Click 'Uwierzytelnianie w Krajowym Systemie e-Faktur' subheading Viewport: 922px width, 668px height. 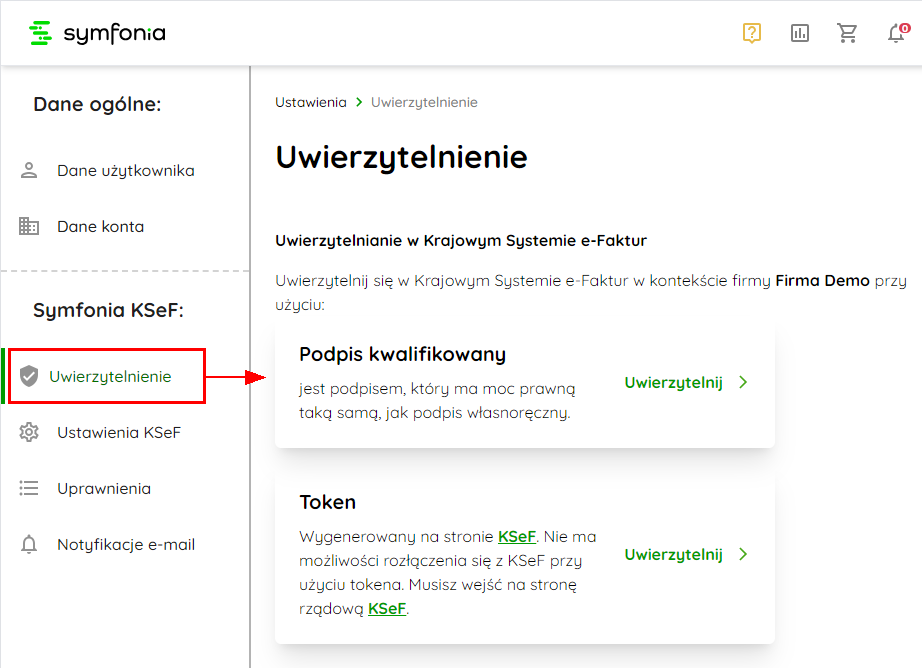coord(461,241)
